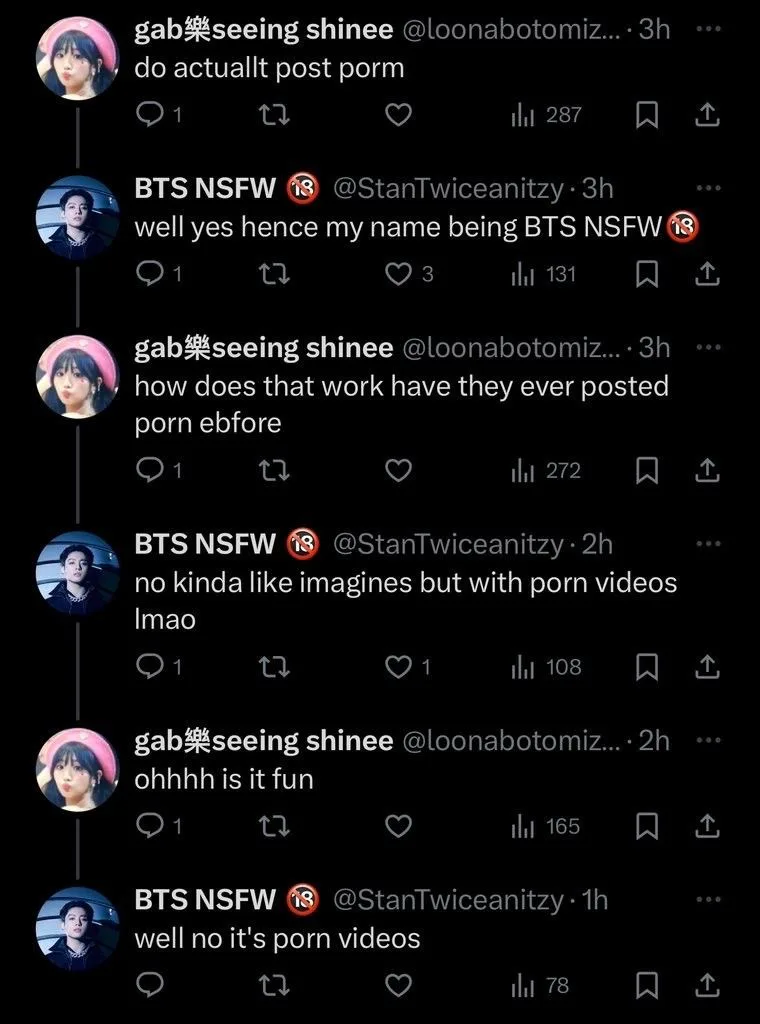Like the 'no kinda like imagines' tweet
Image resolution: width=760 pixels, height=1024 pixels.
click(407, 667)
